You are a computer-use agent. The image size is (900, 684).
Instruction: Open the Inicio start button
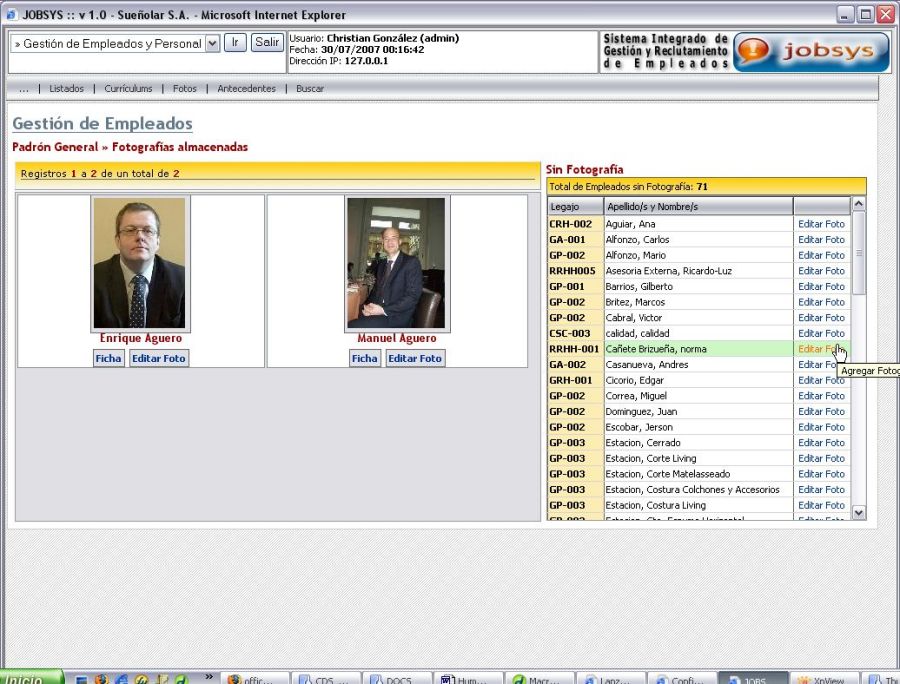pos(30,679)
